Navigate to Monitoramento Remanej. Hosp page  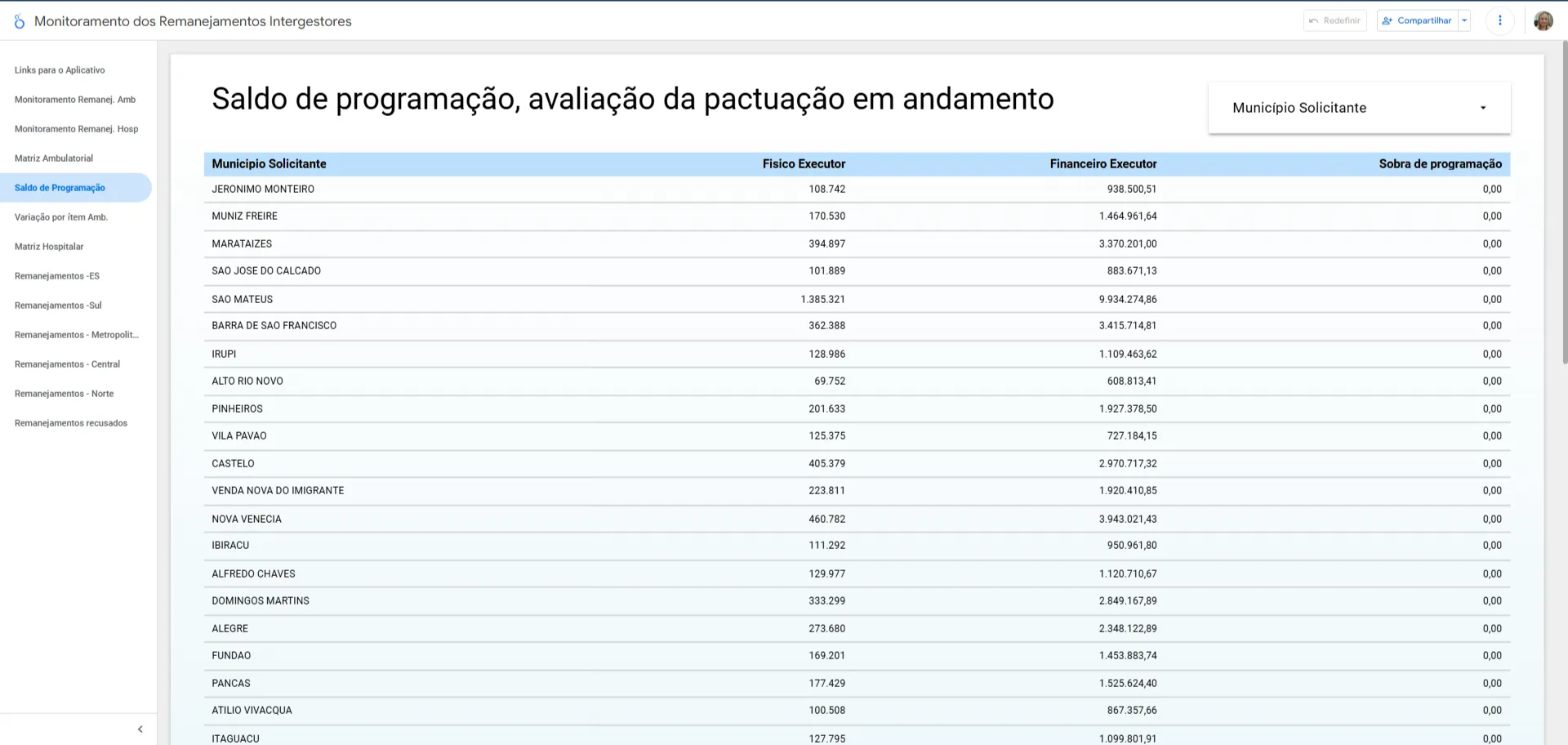tap(76, 129)
